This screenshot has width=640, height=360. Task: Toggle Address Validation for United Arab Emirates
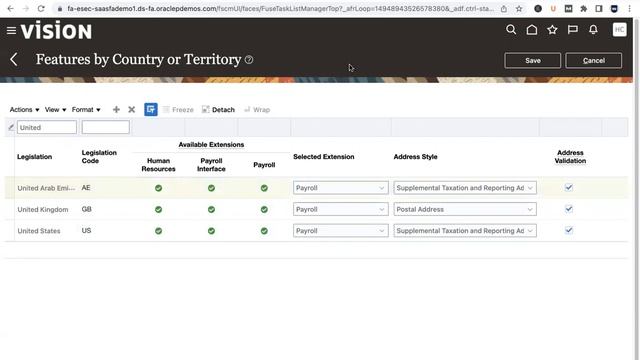pos(569,188)
